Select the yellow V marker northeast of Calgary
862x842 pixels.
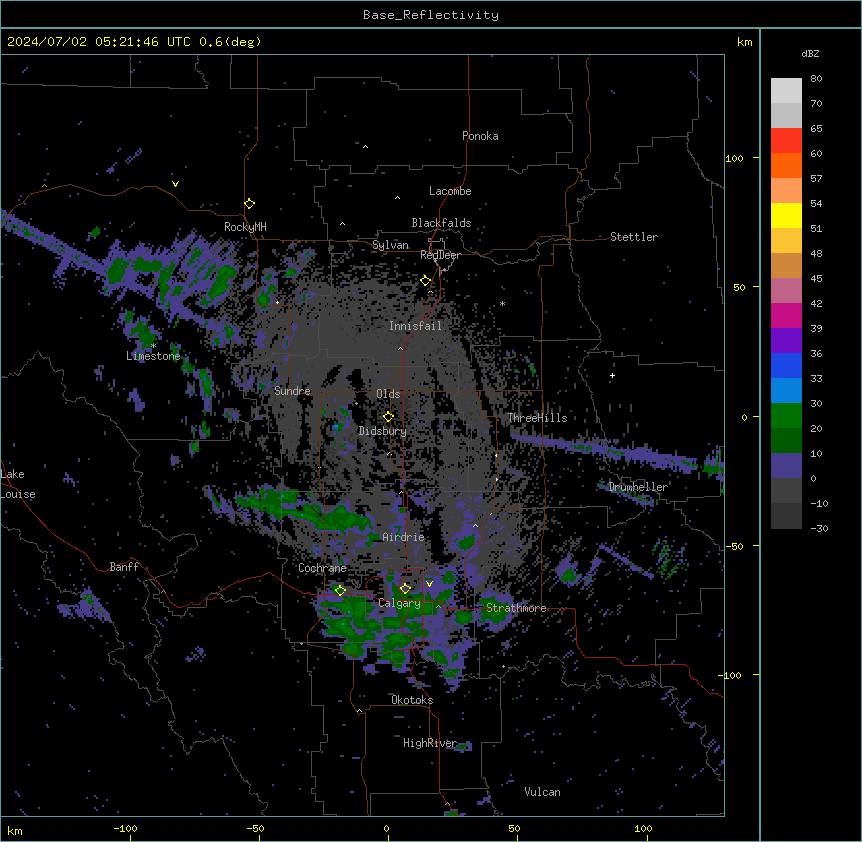[x=429, y=584]
